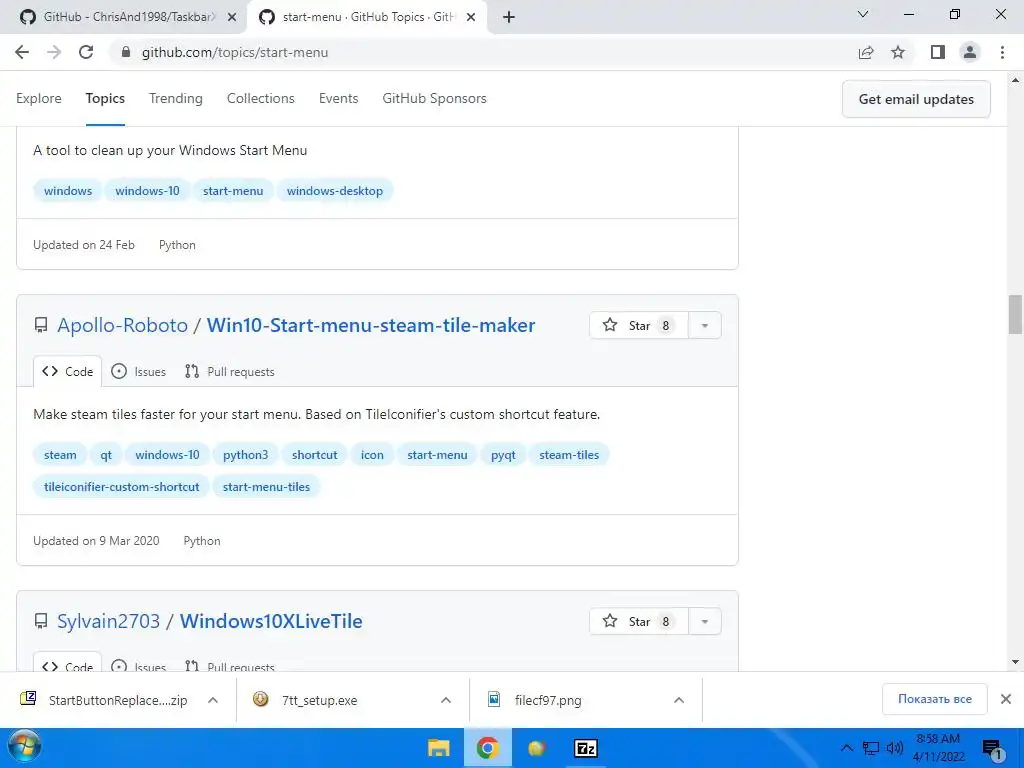
Task: Open the Explore navigation item
Action: point(39,98)
